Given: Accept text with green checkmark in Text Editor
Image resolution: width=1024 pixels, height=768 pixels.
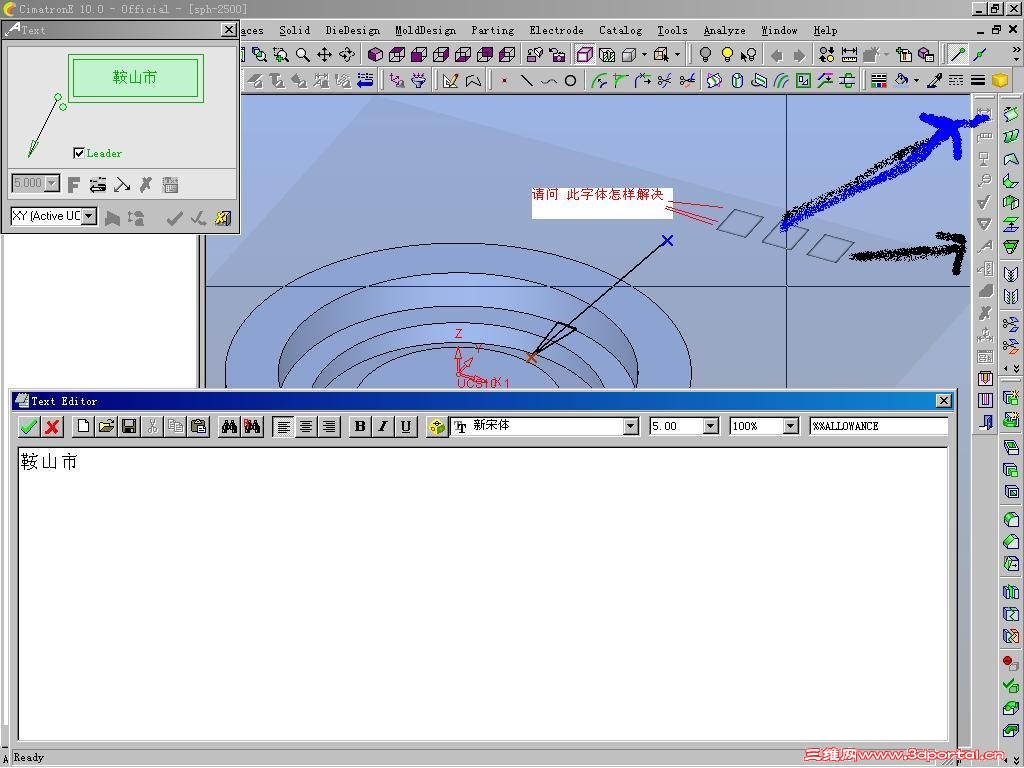Looking at the screenshot, I should [x=28, y=426].
